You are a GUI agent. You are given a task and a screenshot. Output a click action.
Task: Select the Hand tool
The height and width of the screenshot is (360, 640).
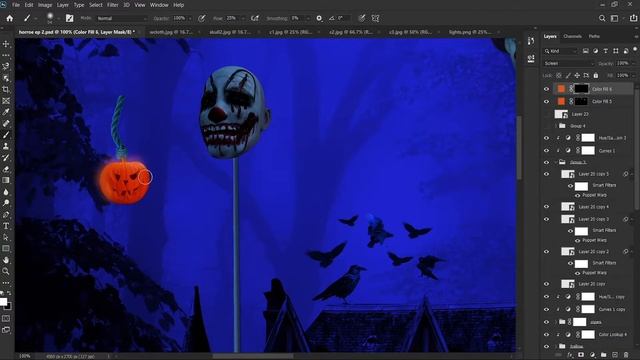[6, 260]
